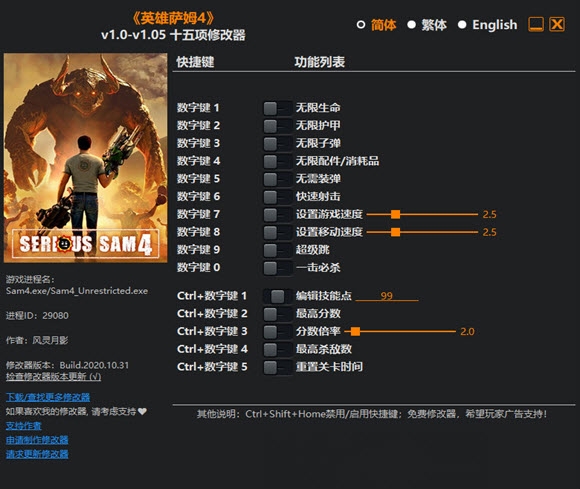Click 检查修改器版本更新 checkbox link
The image size is (580, 489).
click(x=53, y=377)
